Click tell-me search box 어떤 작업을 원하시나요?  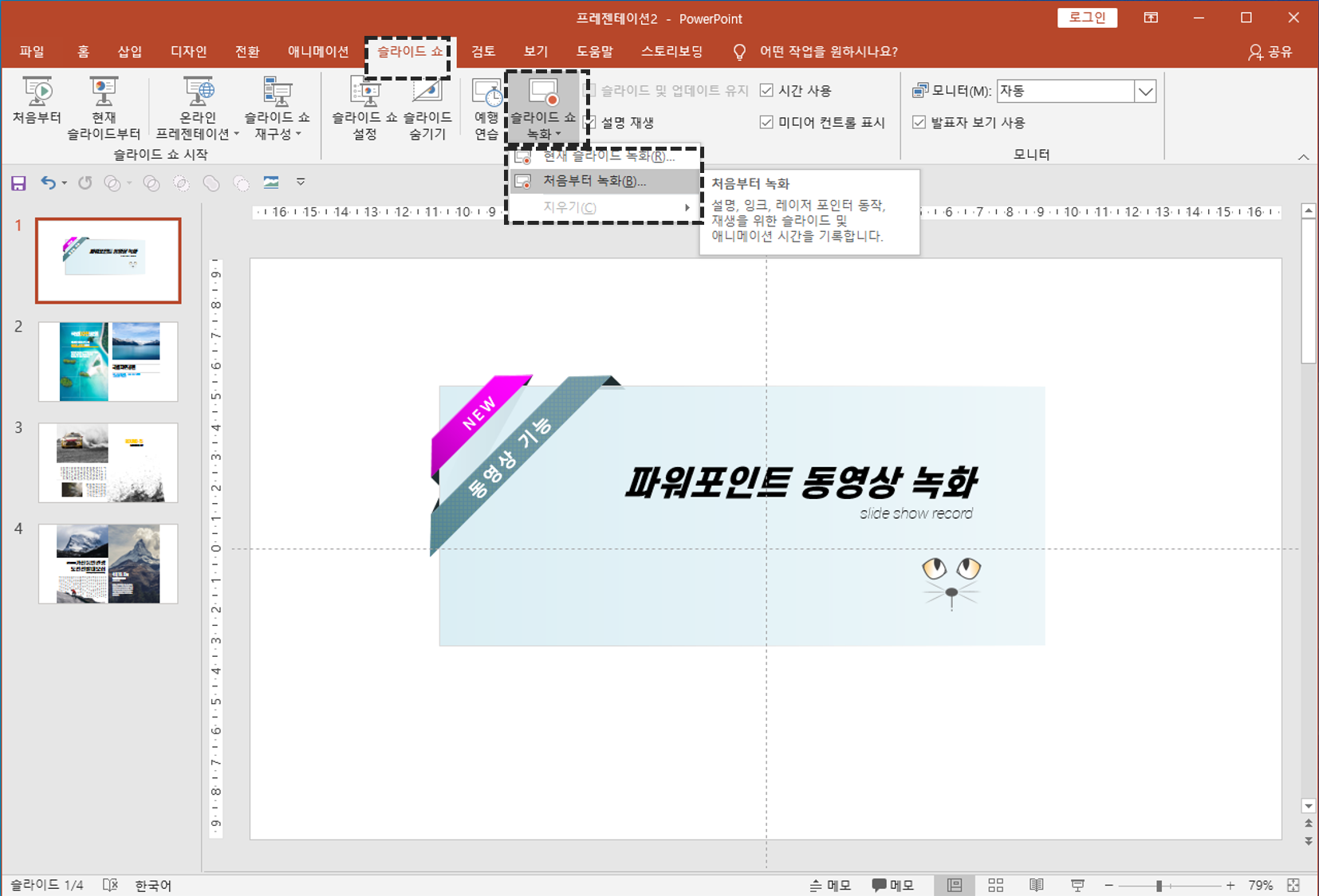pos(829,52)
